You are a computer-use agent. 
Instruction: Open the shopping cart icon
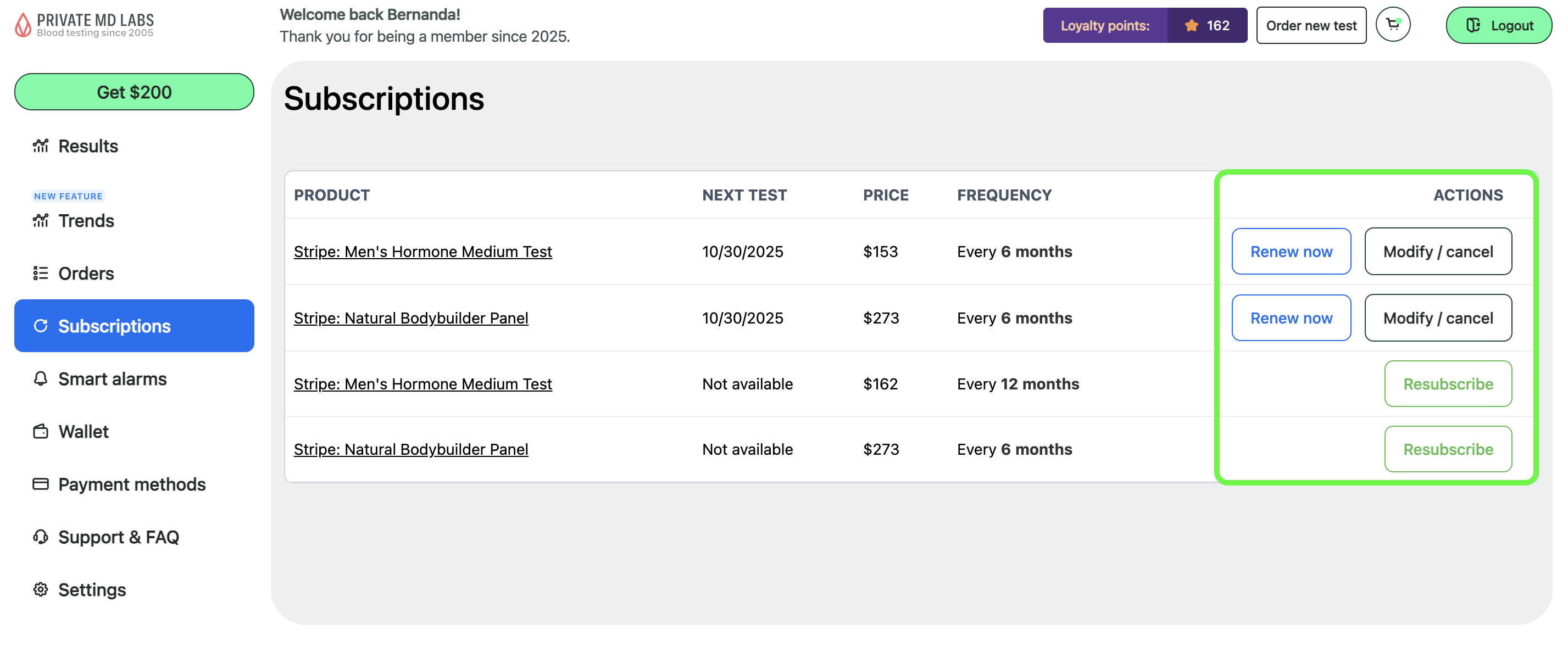[1392, 25]
